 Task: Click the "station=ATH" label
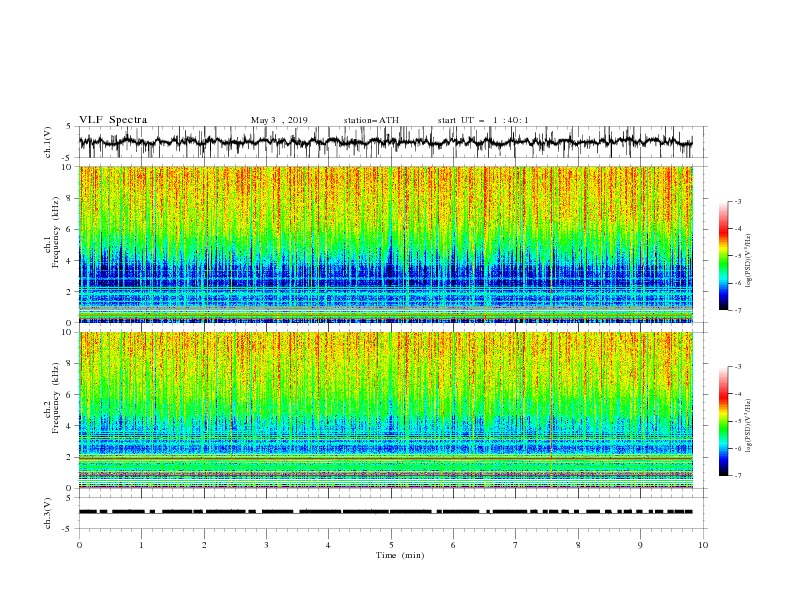[371, 120]
